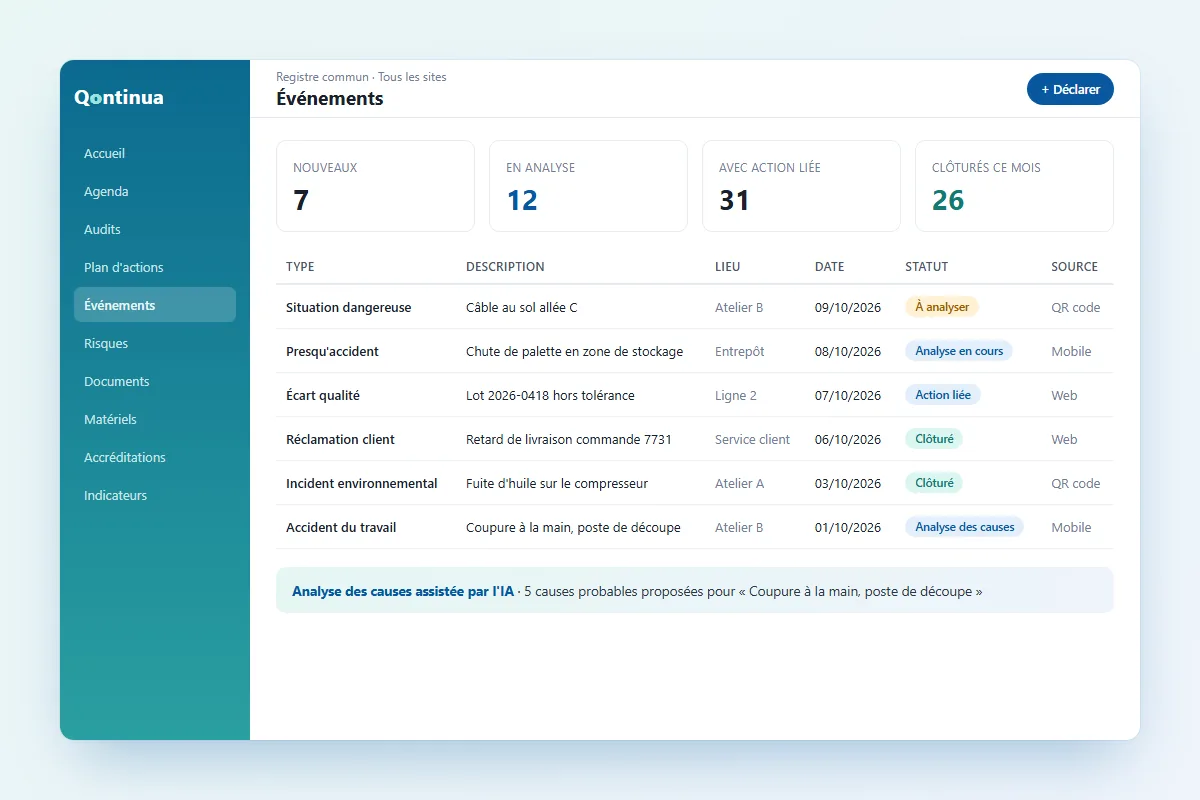Click the Source column header
1200x800 pixels.
tap(1074, 267)
